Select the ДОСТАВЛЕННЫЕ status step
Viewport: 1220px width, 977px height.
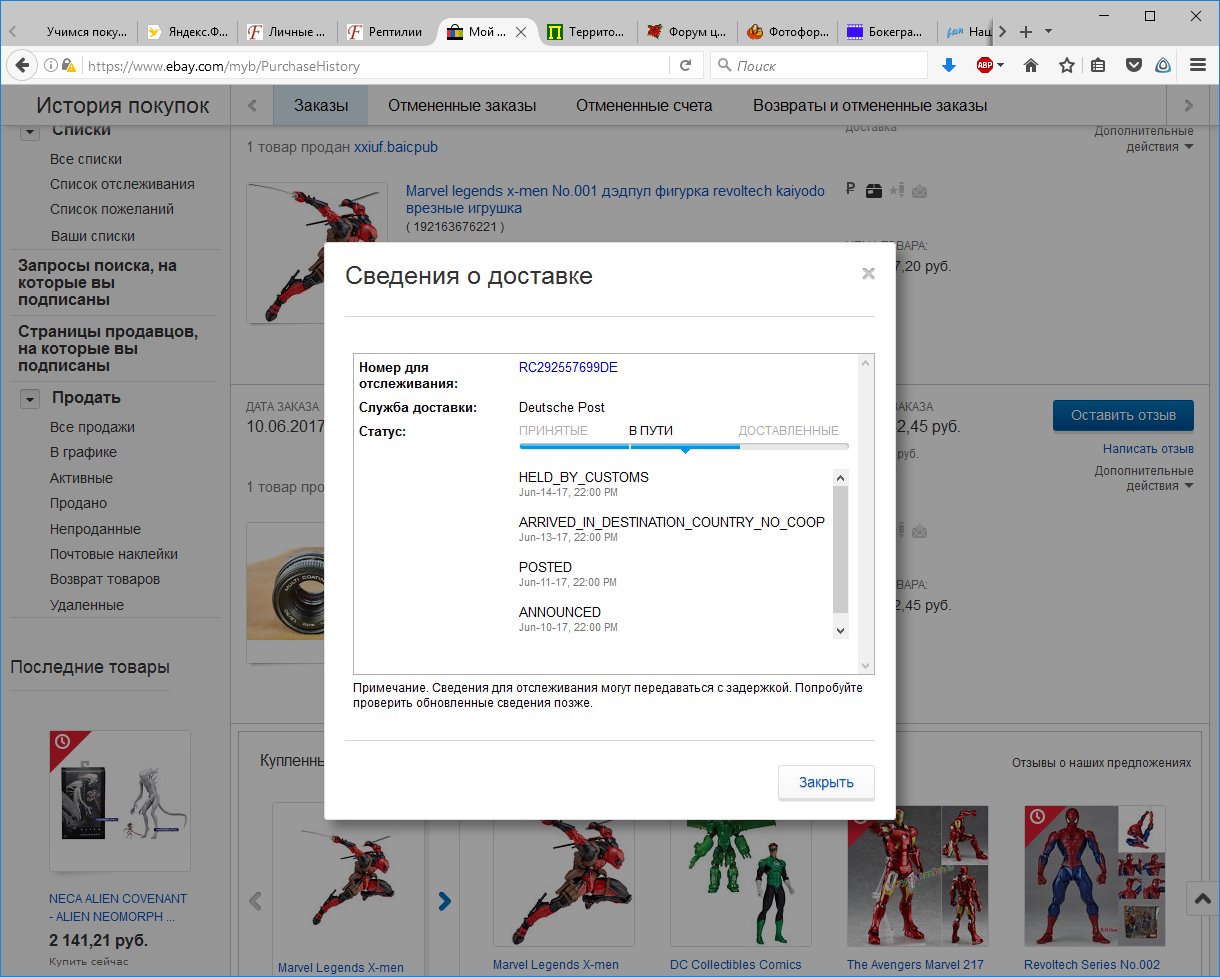(x=788, y=431)
